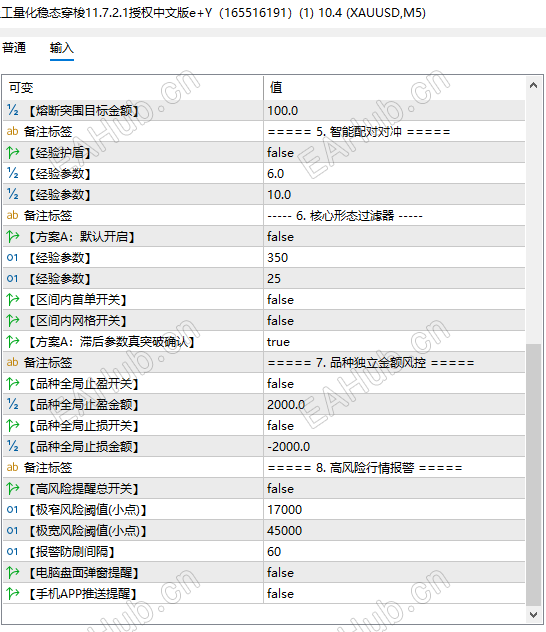Open value dropdown for 【区间内网格开关】
Image resolution: width=546 pixels, height=632 pixels.
[394, 321]
